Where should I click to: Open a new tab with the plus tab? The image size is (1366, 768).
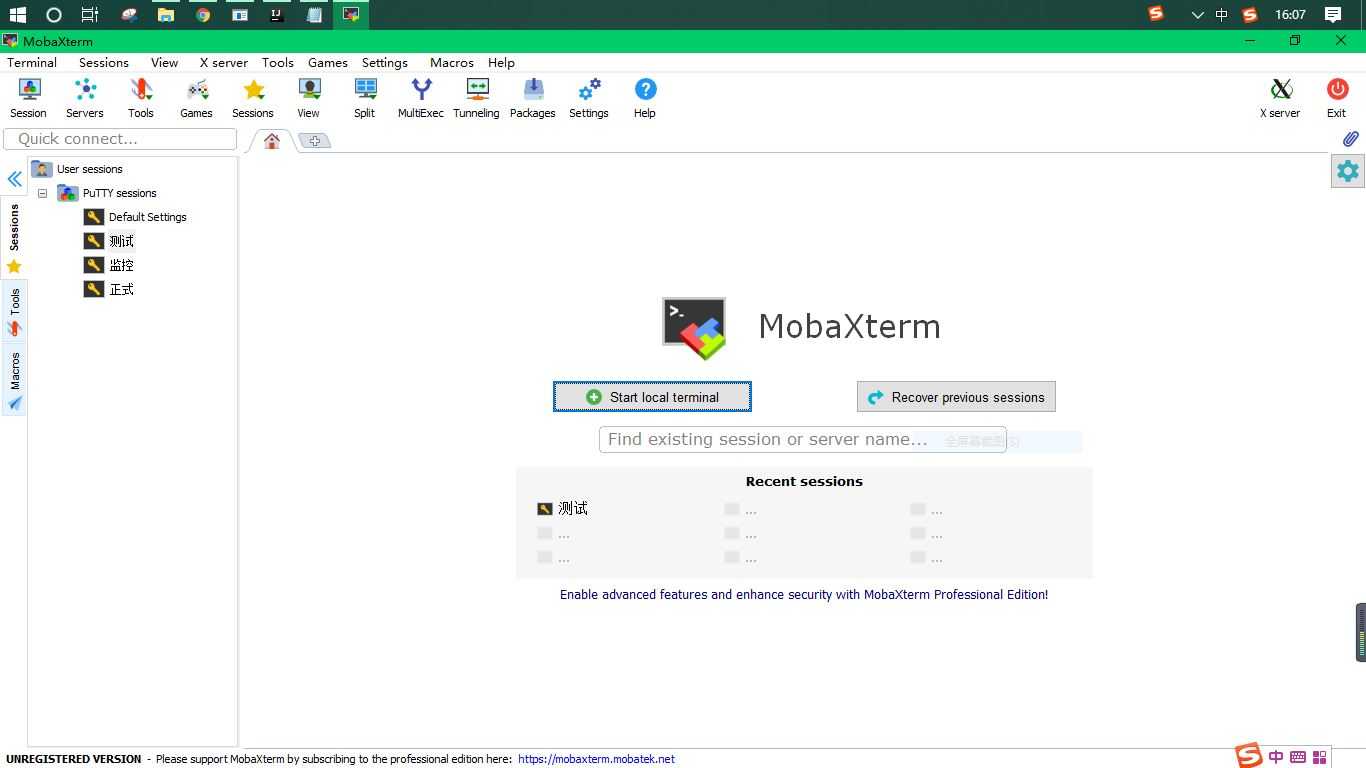[314, 141]
